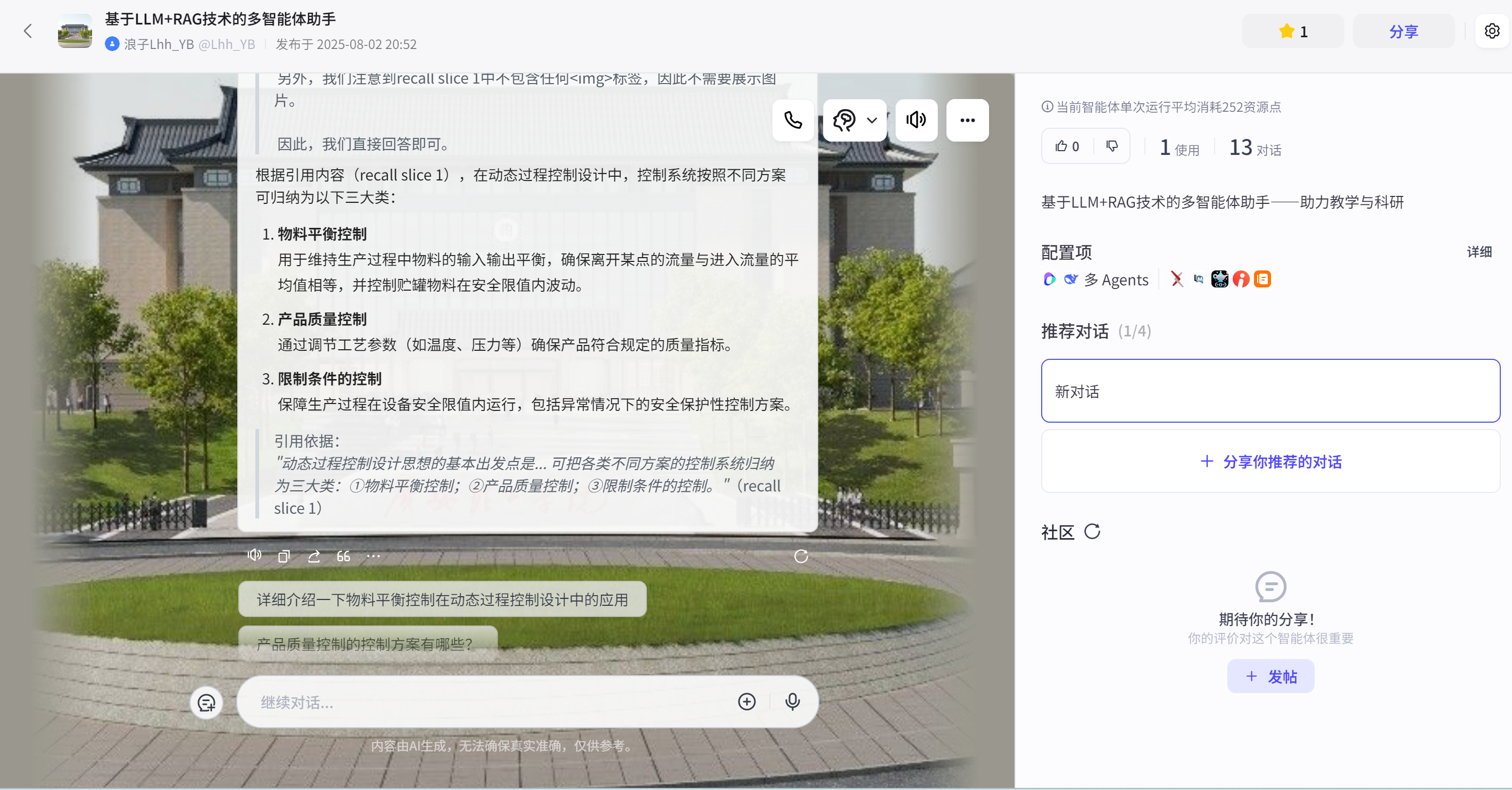Open the three-dot more options menu
1512x790 pixels.
click(x=967, y=120)
